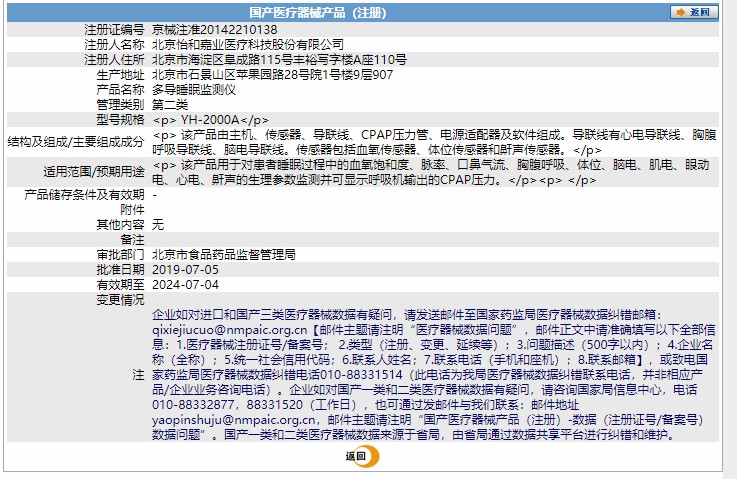Click the 型号规格 field label
Screen dimensions: 737x479
click(120, 120)
